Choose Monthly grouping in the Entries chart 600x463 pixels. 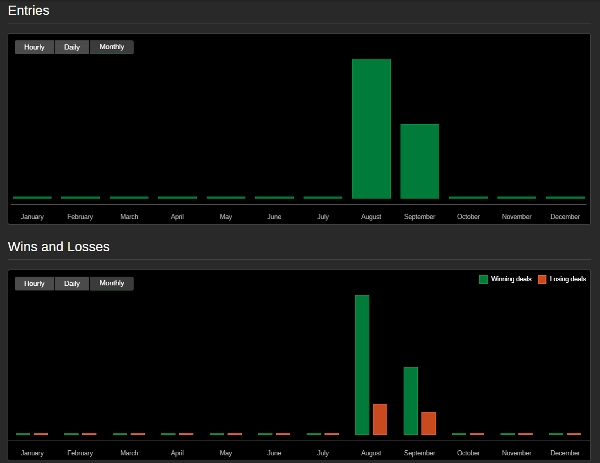coord(111,47)
